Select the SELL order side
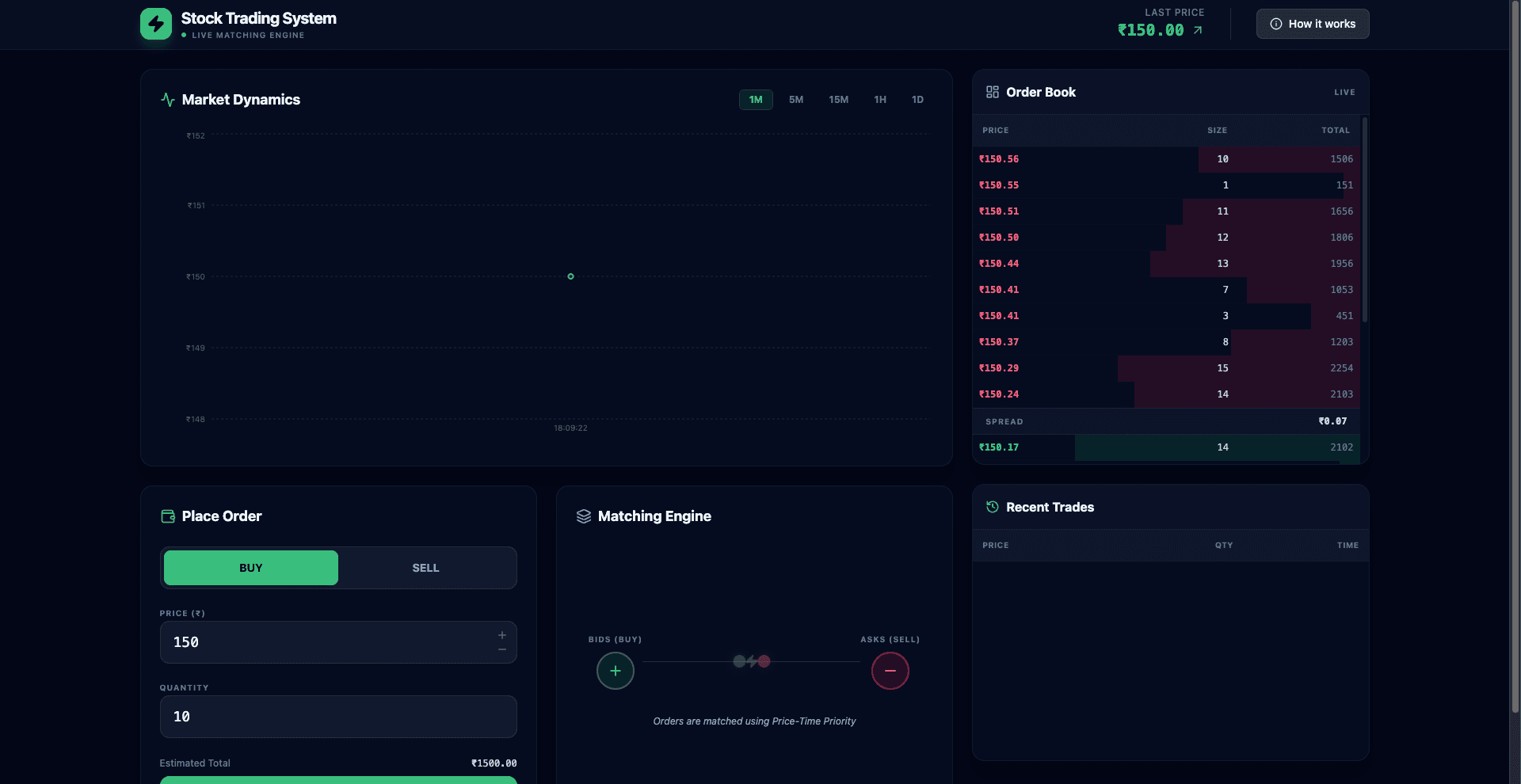Screen dimensions: 1521x784 pos(425,568)
